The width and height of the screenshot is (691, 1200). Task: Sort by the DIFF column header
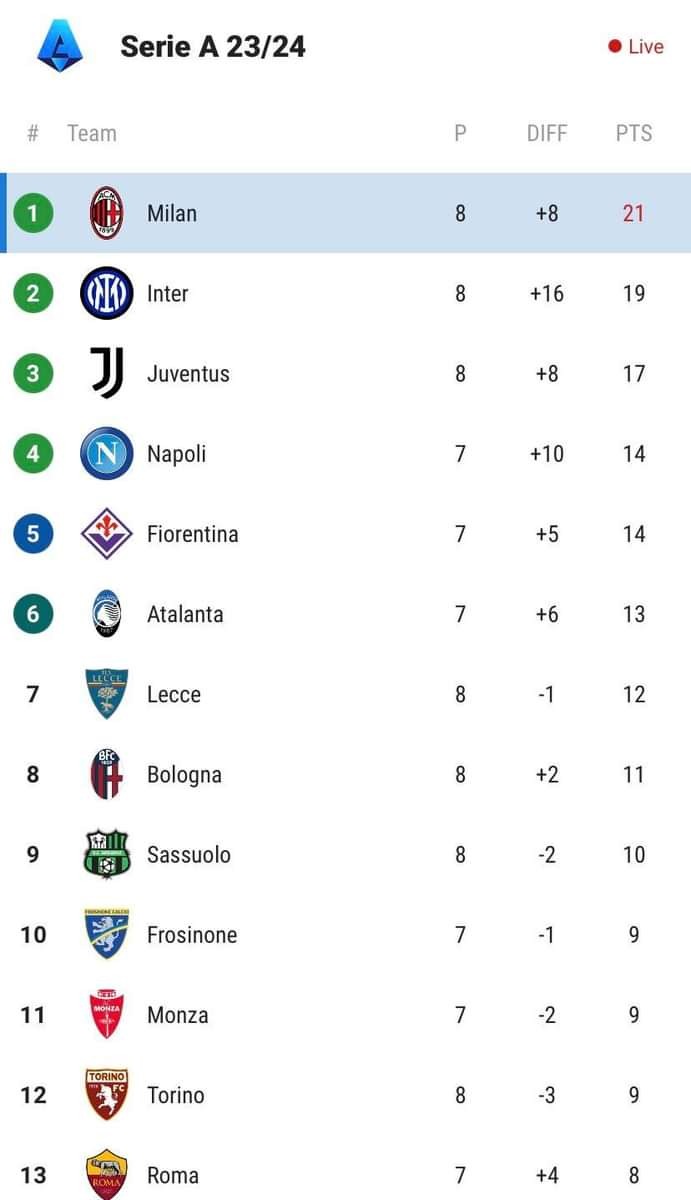(546, 133)
